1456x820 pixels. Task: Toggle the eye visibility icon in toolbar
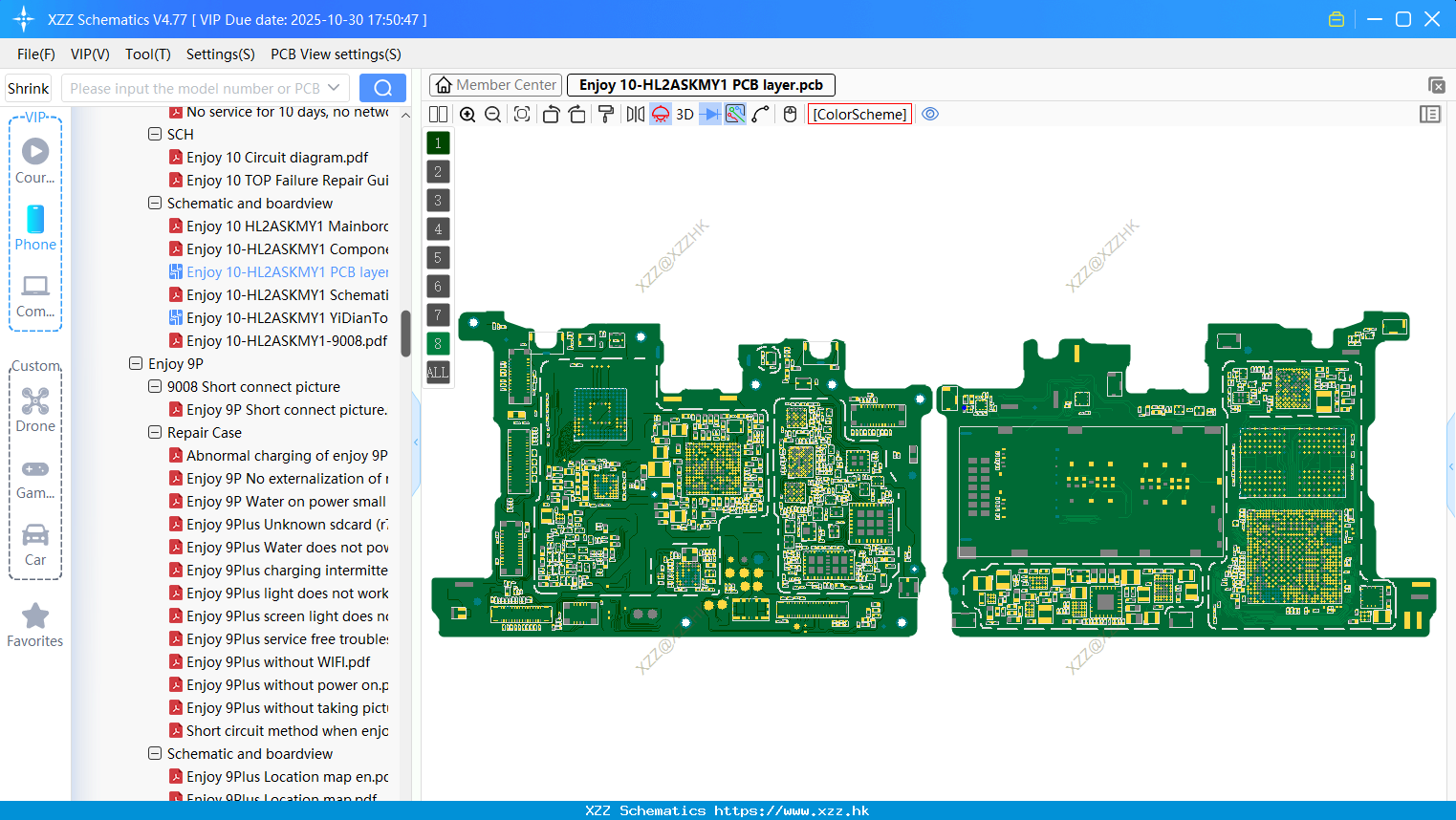(930, 114)
